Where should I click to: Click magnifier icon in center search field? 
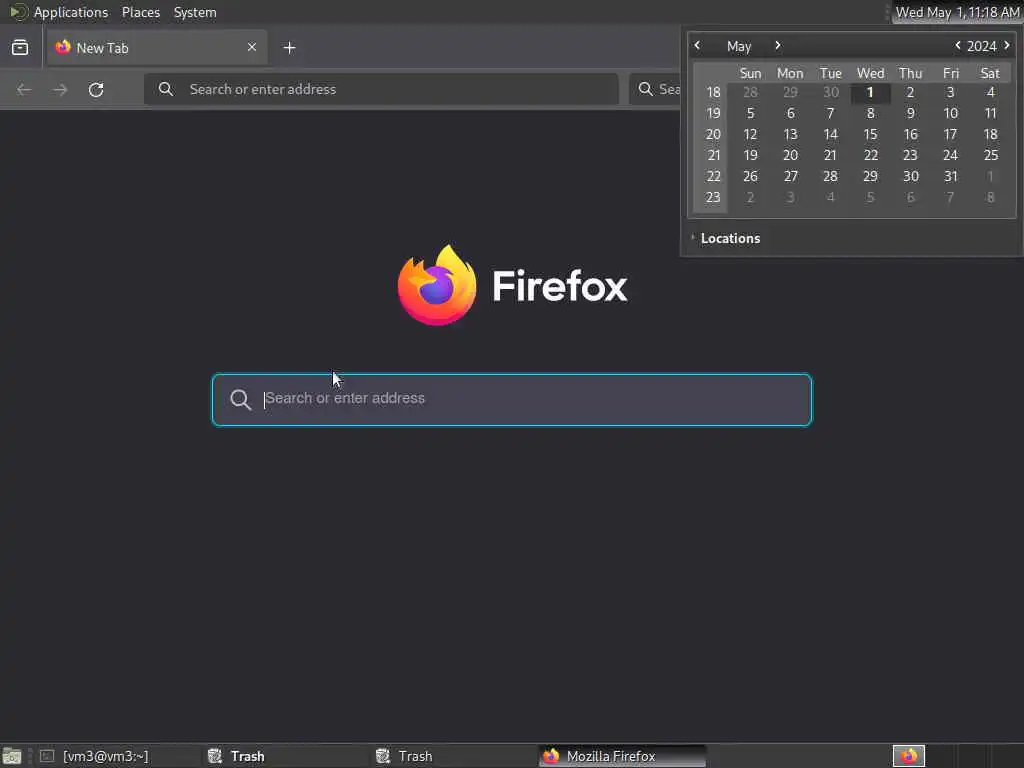click(241, 400)
